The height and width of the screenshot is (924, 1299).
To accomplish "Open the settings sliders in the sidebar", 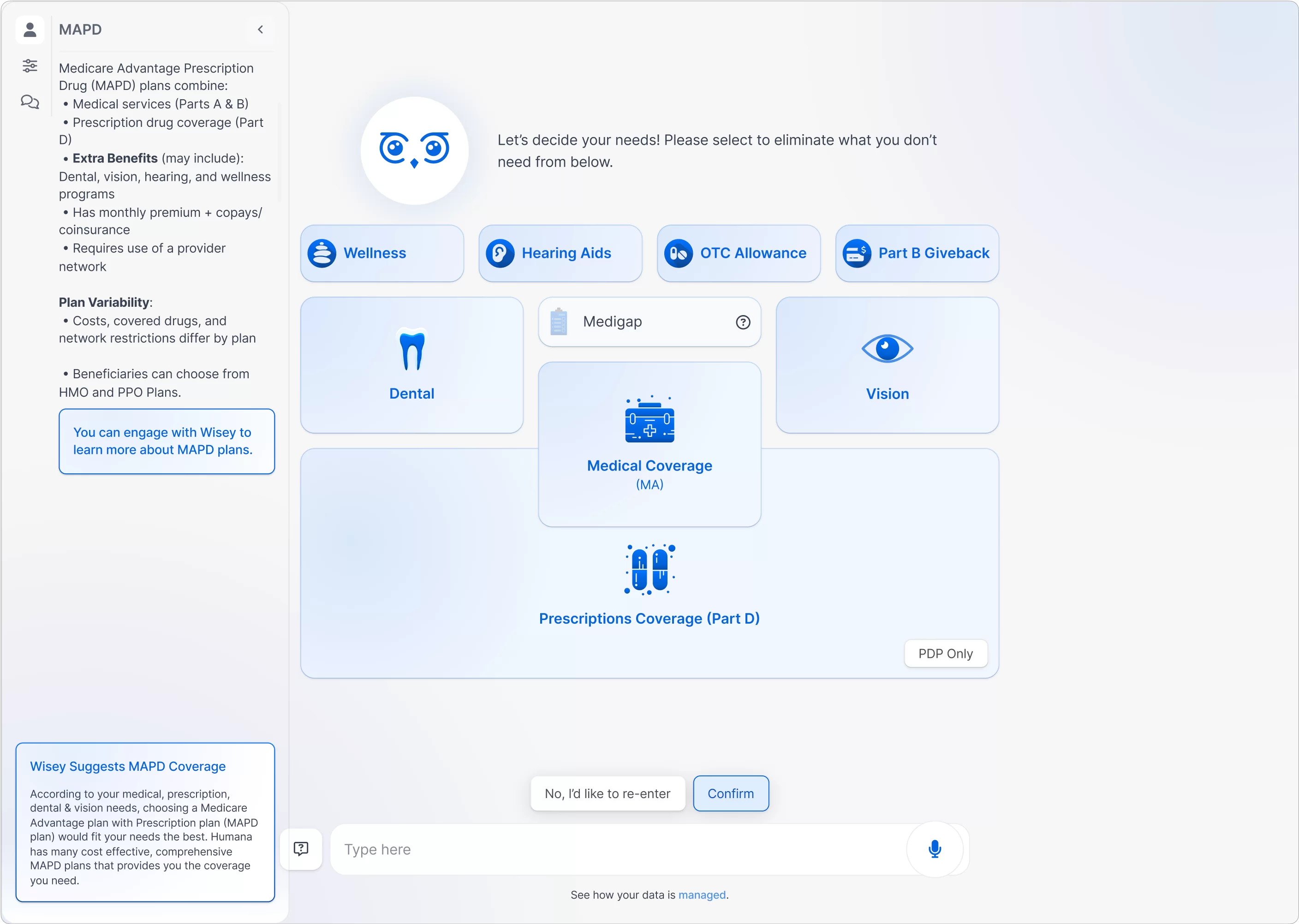I will click(x=30, y=66).
